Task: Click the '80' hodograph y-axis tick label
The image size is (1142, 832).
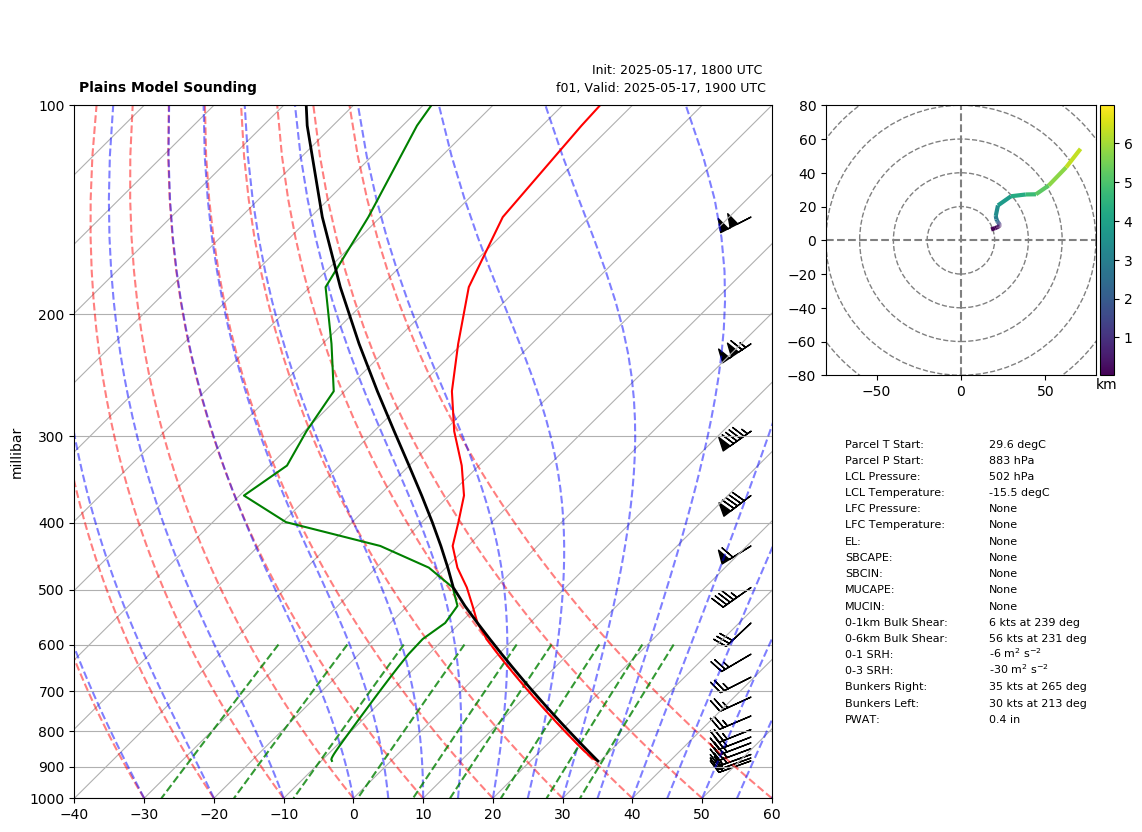Action: click(x=808, y=106)
